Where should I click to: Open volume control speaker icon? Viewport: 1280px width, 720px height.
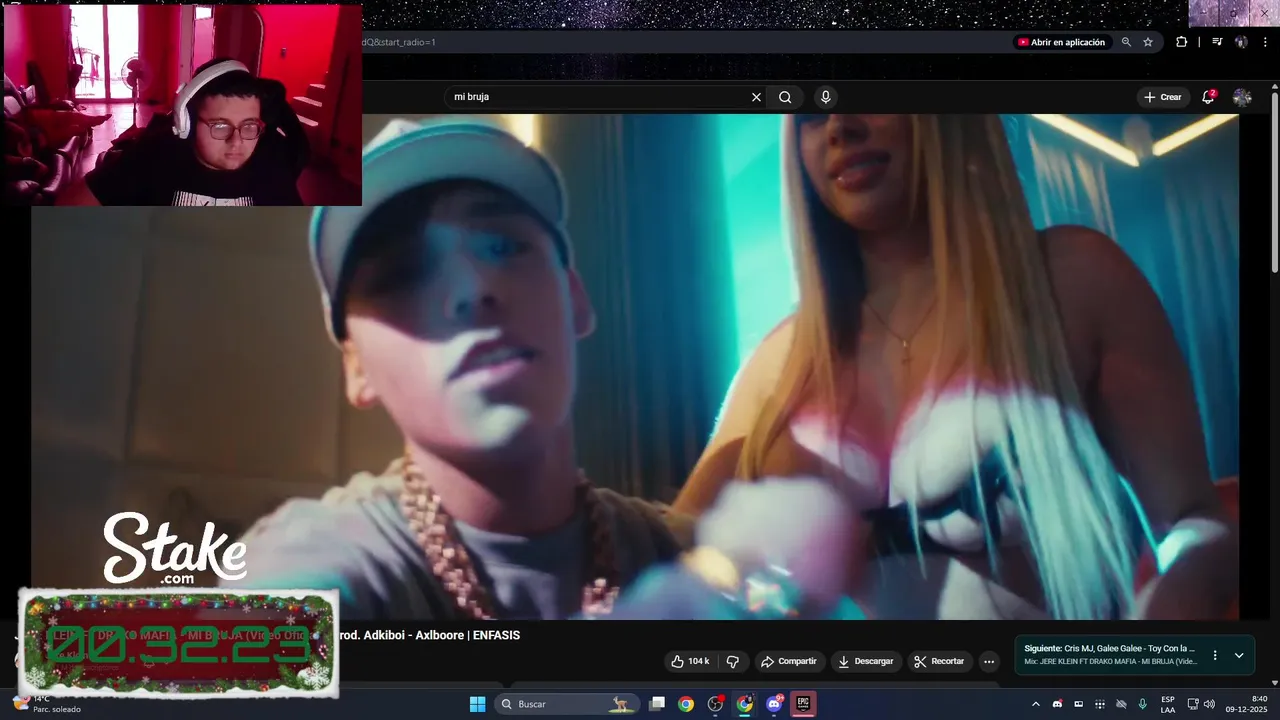(1209, 704)
